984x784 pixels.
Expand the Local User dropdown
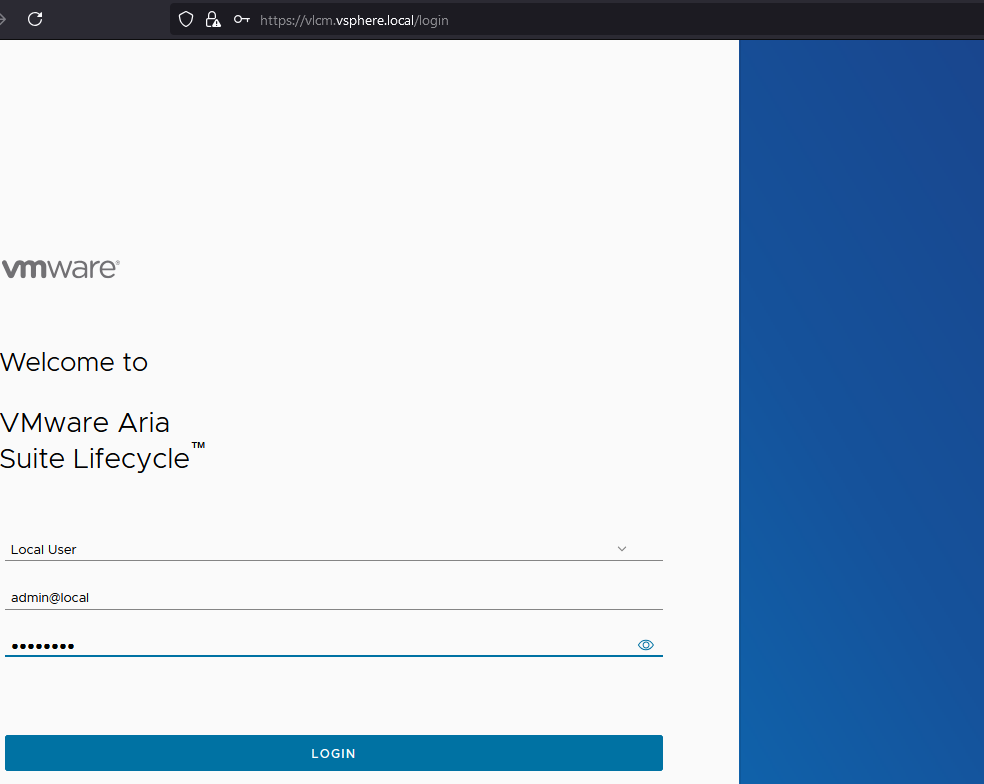pyautogui.click(x=334, y=549)
